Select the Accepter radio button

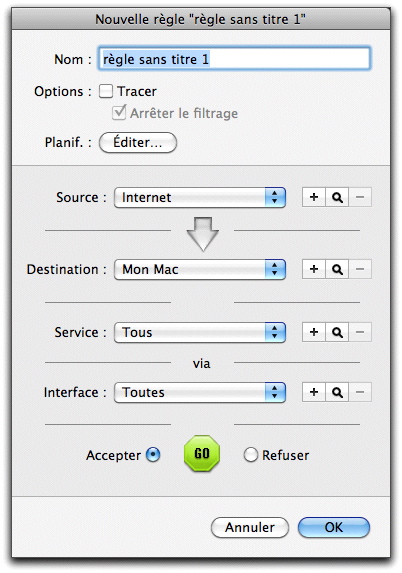[153, 455]
